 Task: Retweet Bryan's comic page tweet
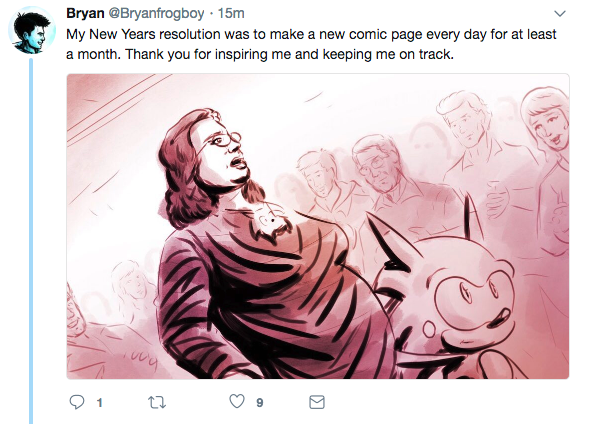[157, 402]
